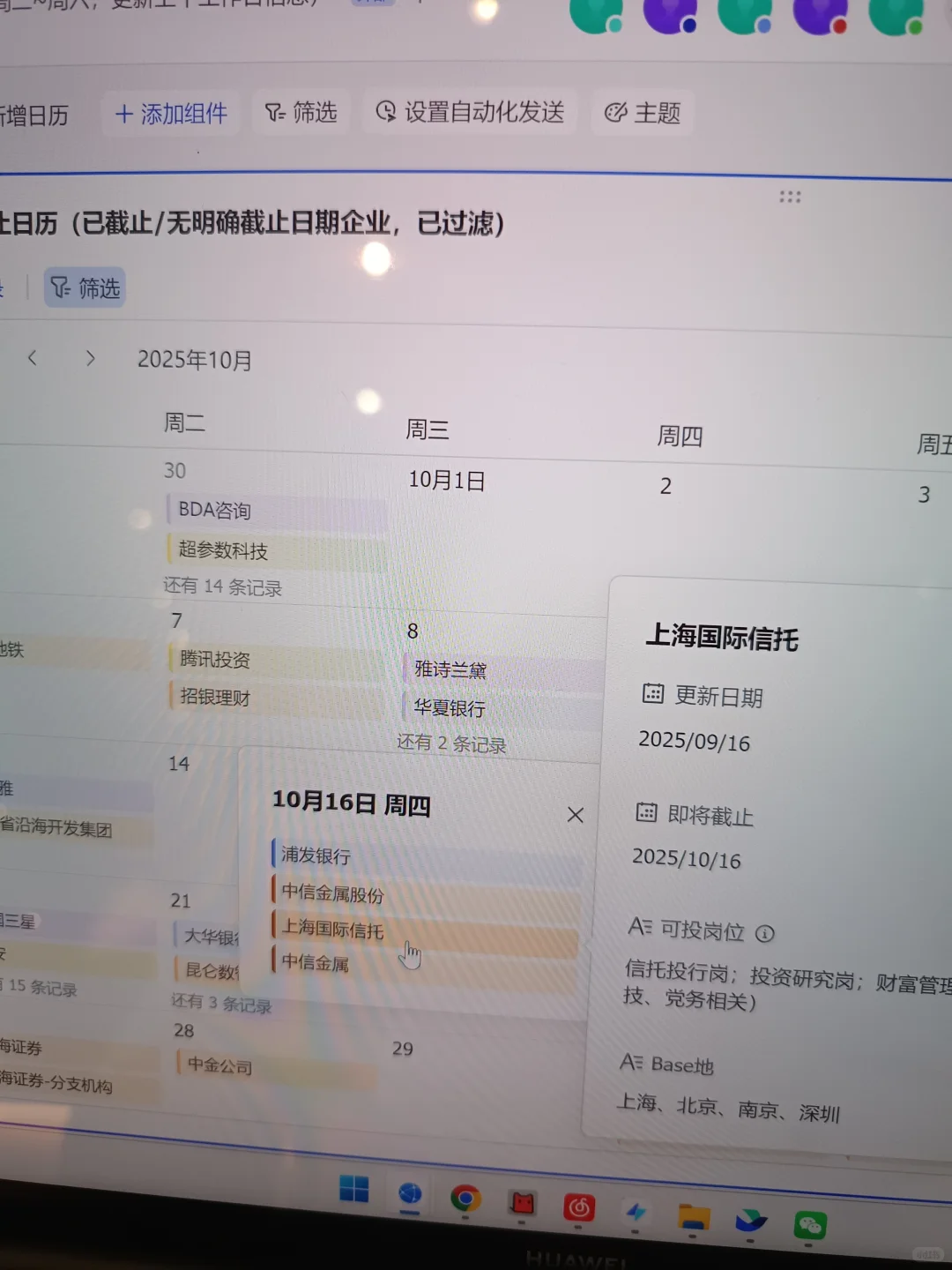952x1270 pixels.
Task: Open File Explorer from the taskbar
Action: click(x=694, y=1217)
